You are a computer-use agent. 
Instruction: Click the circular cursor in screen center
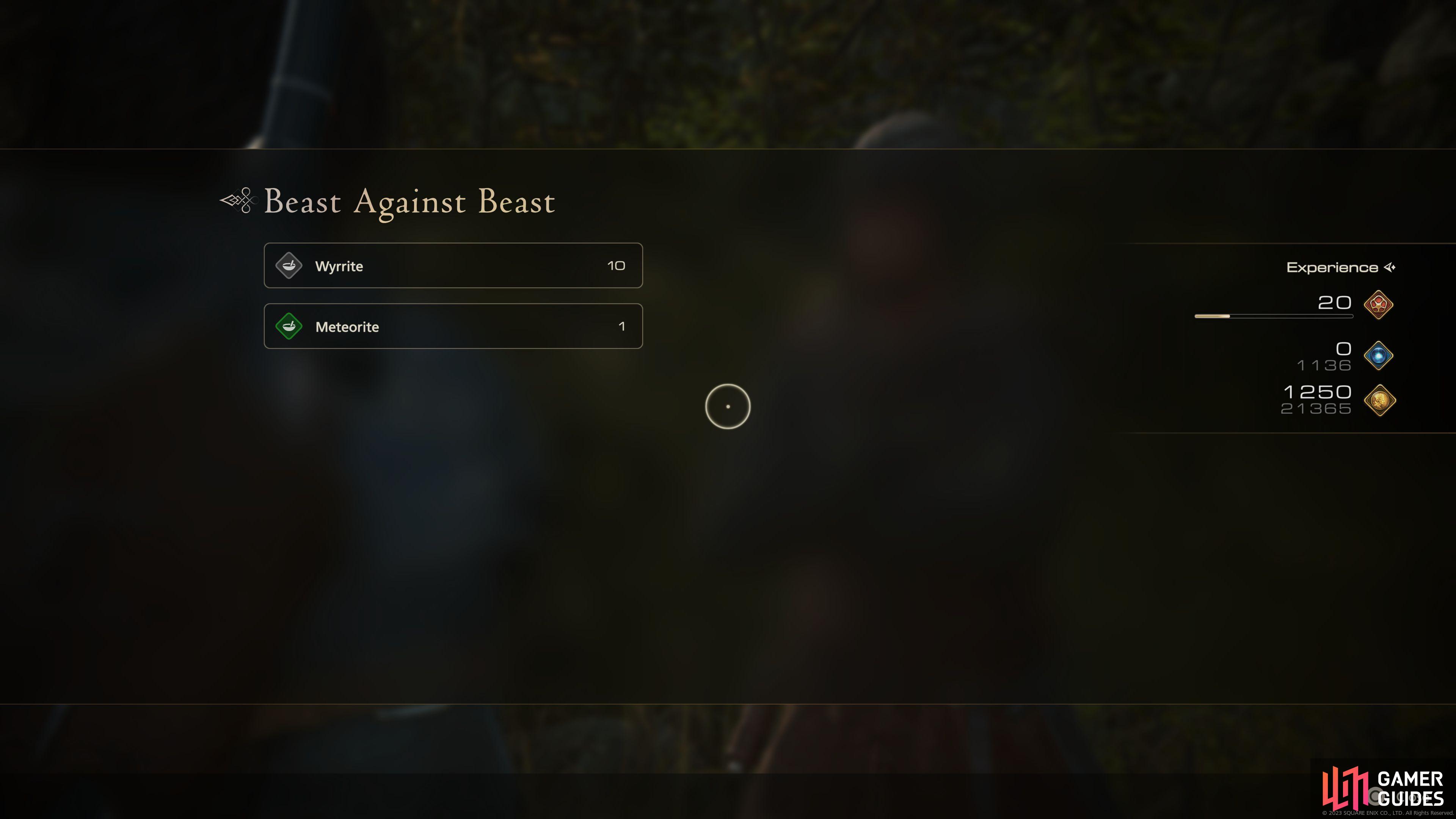pos(728,406)
